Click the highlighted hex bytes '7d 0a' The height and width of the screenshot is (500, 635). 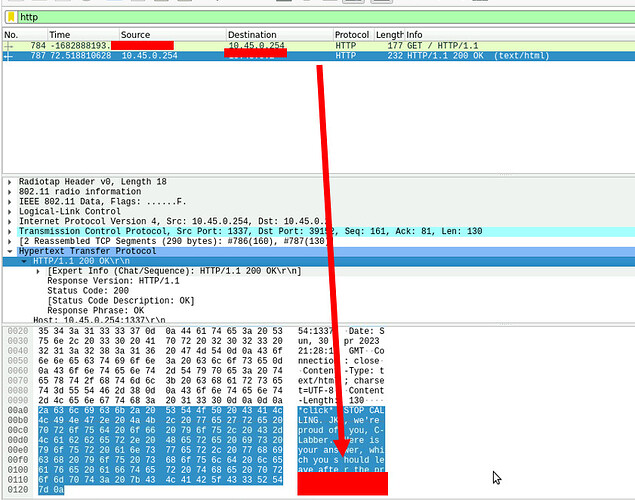point(51,490)
